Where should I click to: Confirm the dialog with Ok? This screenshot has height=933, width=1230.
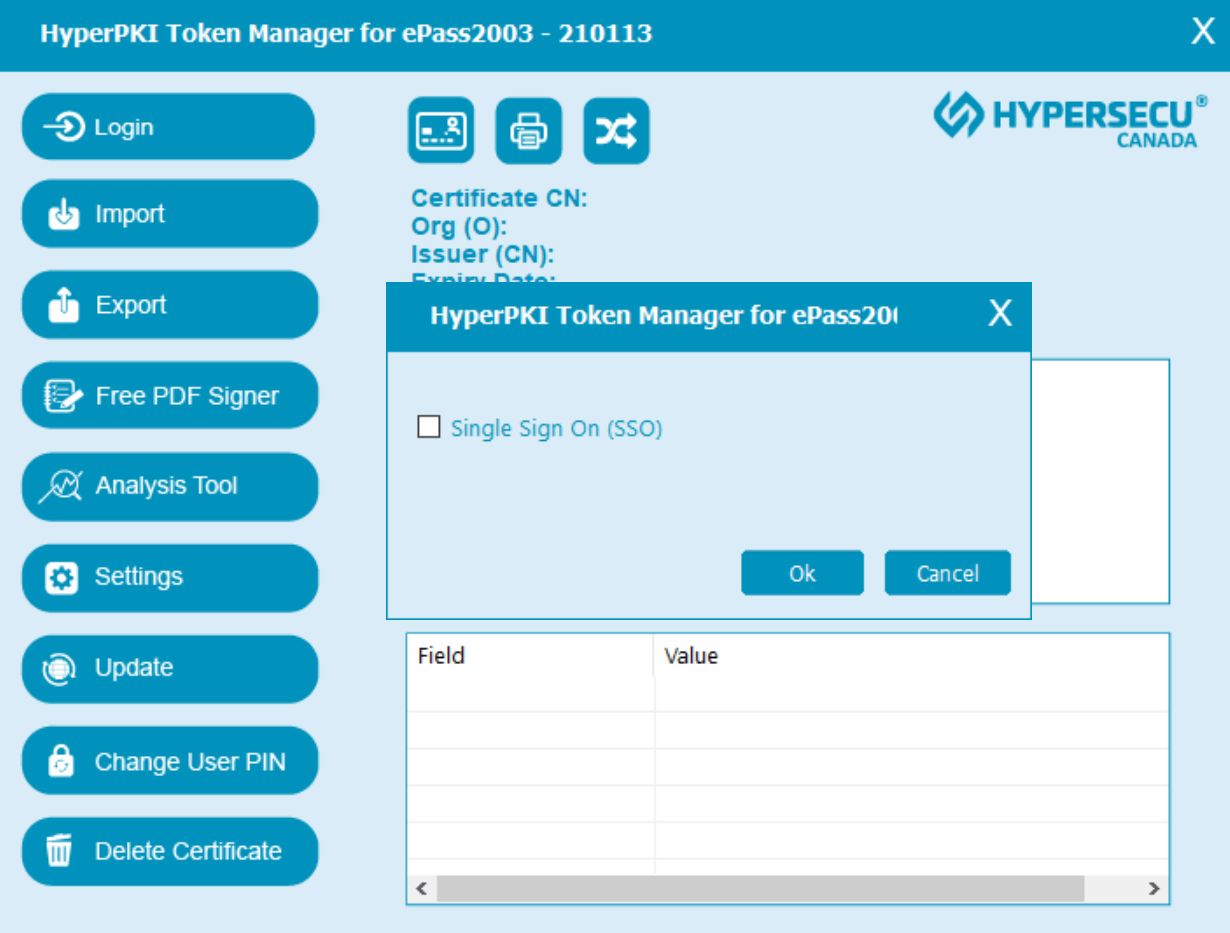[x=802, y=573]
